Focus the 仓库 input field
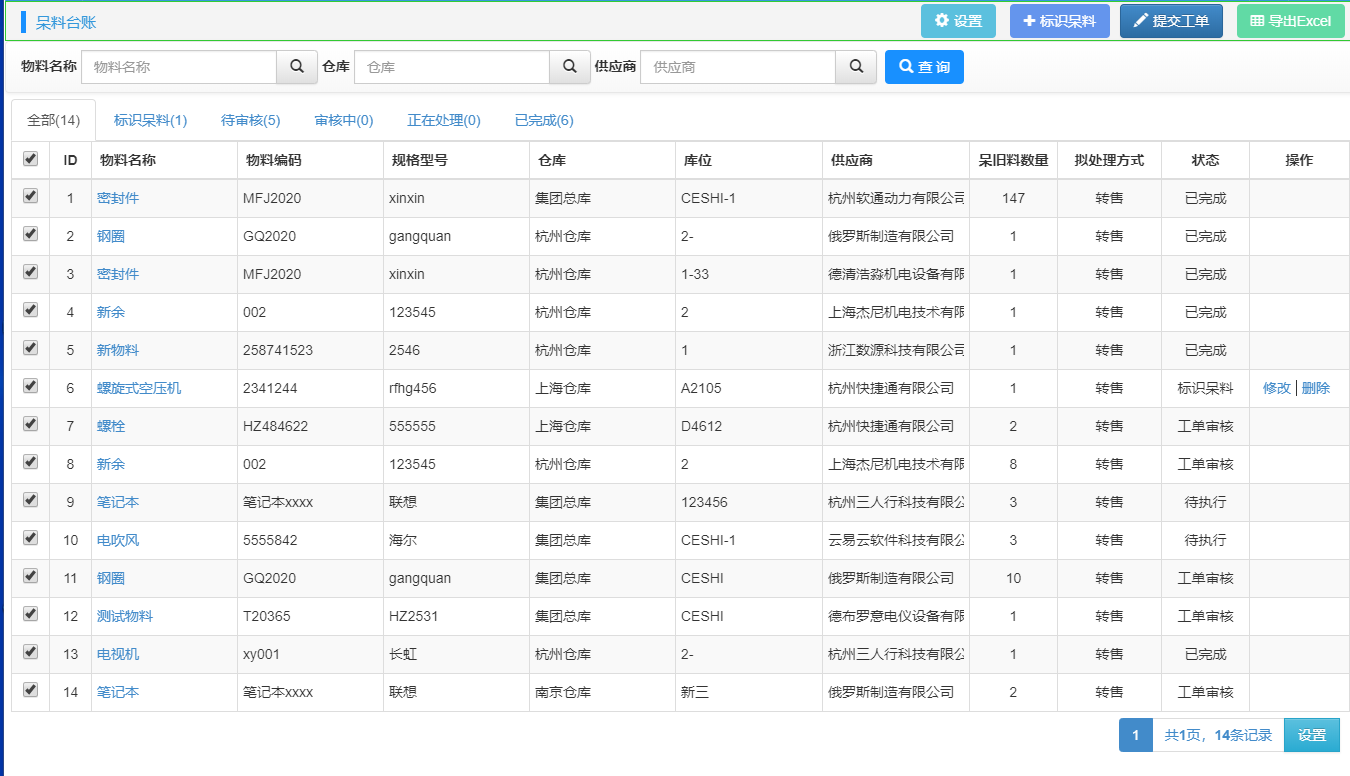1350x776 pixels. [x=452, y=67]
